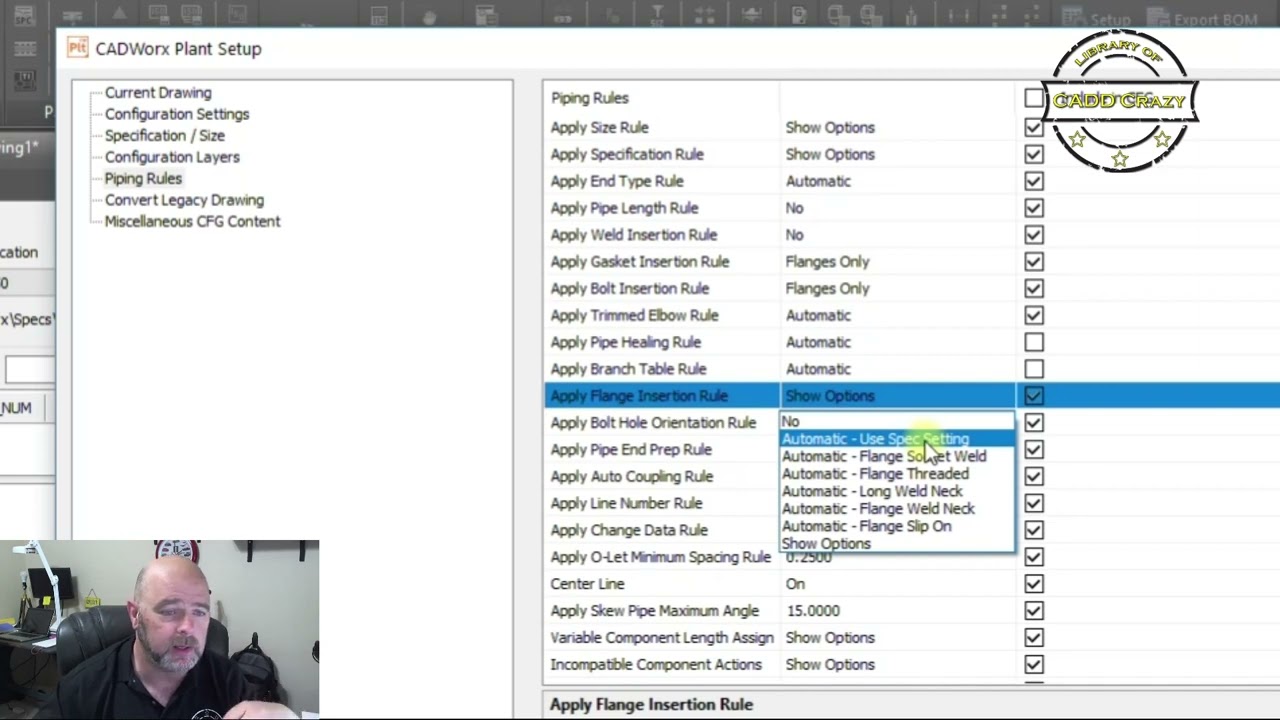Uncheck Apply O-Let Minimum Spacing Rule checkbox
Viewport: 1280px width, 720px height.
(x=1034, y=557)
